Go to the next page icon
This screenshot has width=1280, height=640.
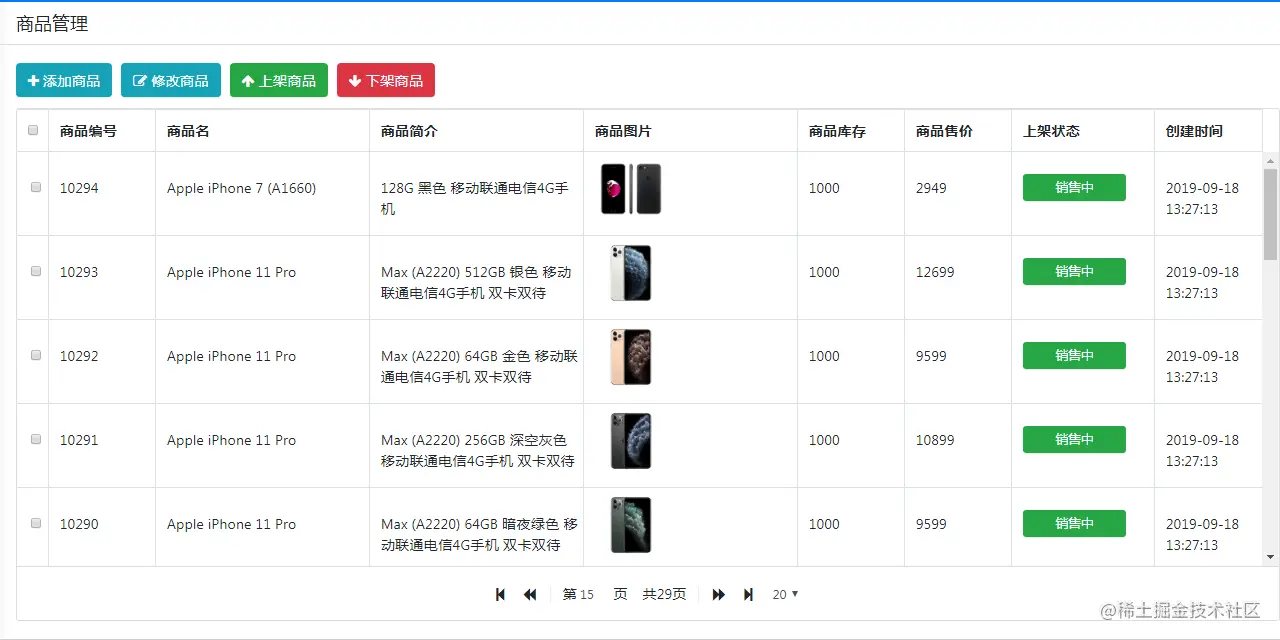[719, 594]
